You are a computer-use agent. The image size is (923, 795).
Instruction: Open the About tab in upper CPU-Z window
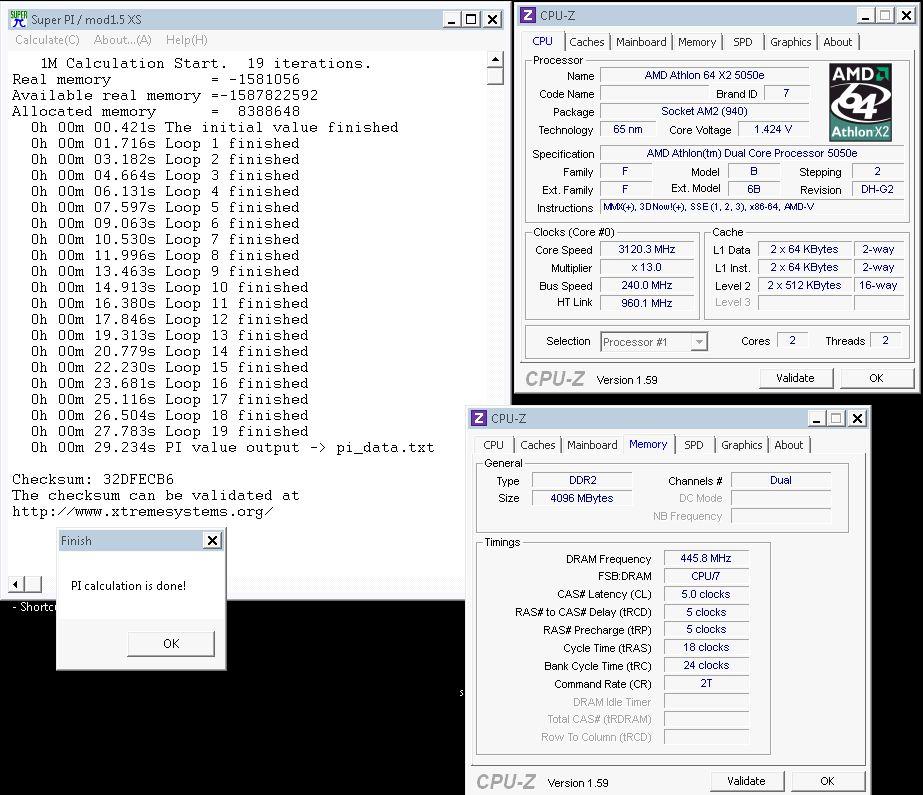(837, 42)
